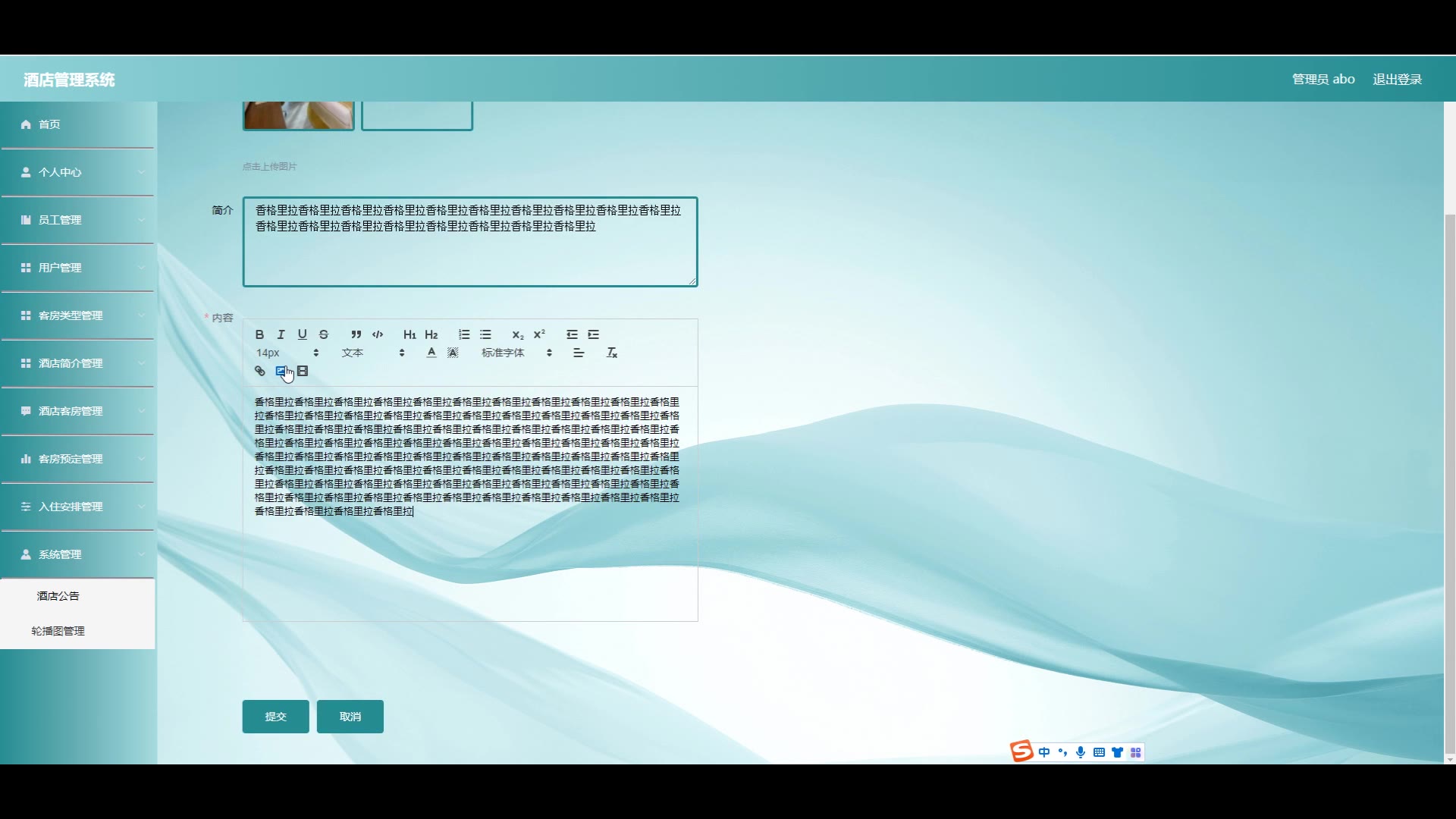Open 酒店公告 in the sidebar submenu
1456x819 pixels.
pyautogui.click(x=58, y=596)
